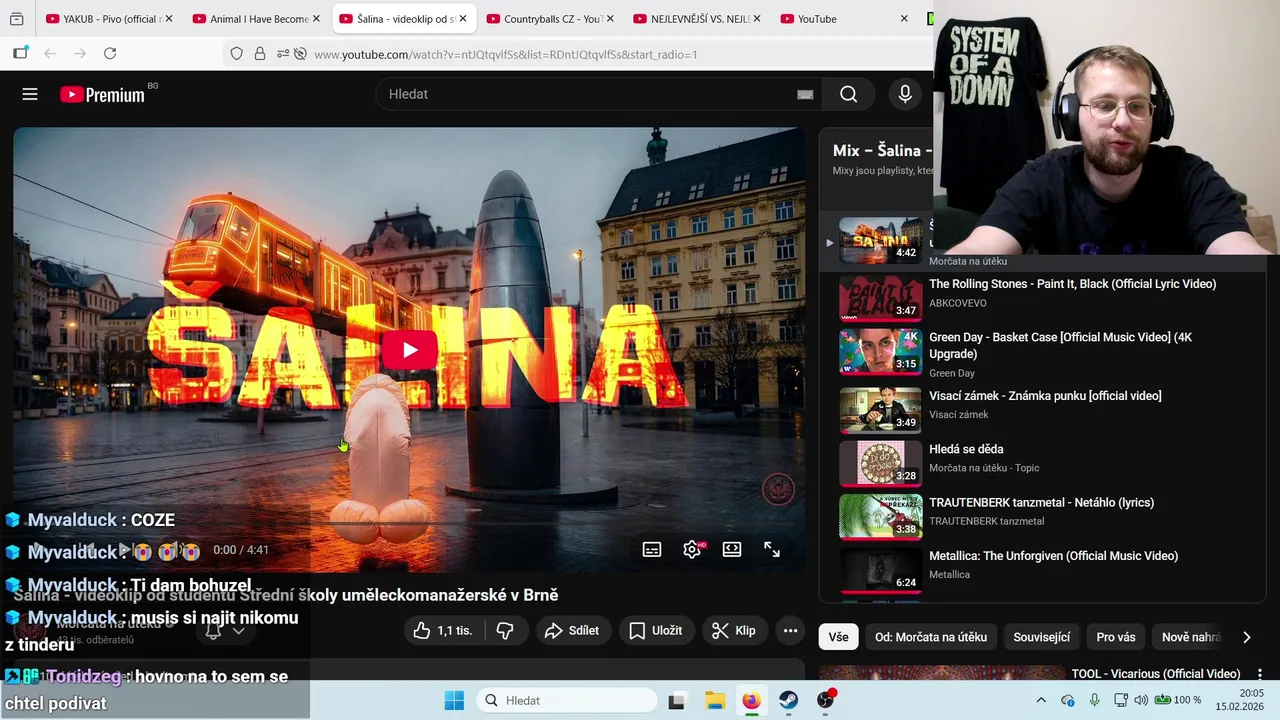Open Steam from the taskbar
Viewport: 1280px width, 720px height.
click(x=789, y=700)
